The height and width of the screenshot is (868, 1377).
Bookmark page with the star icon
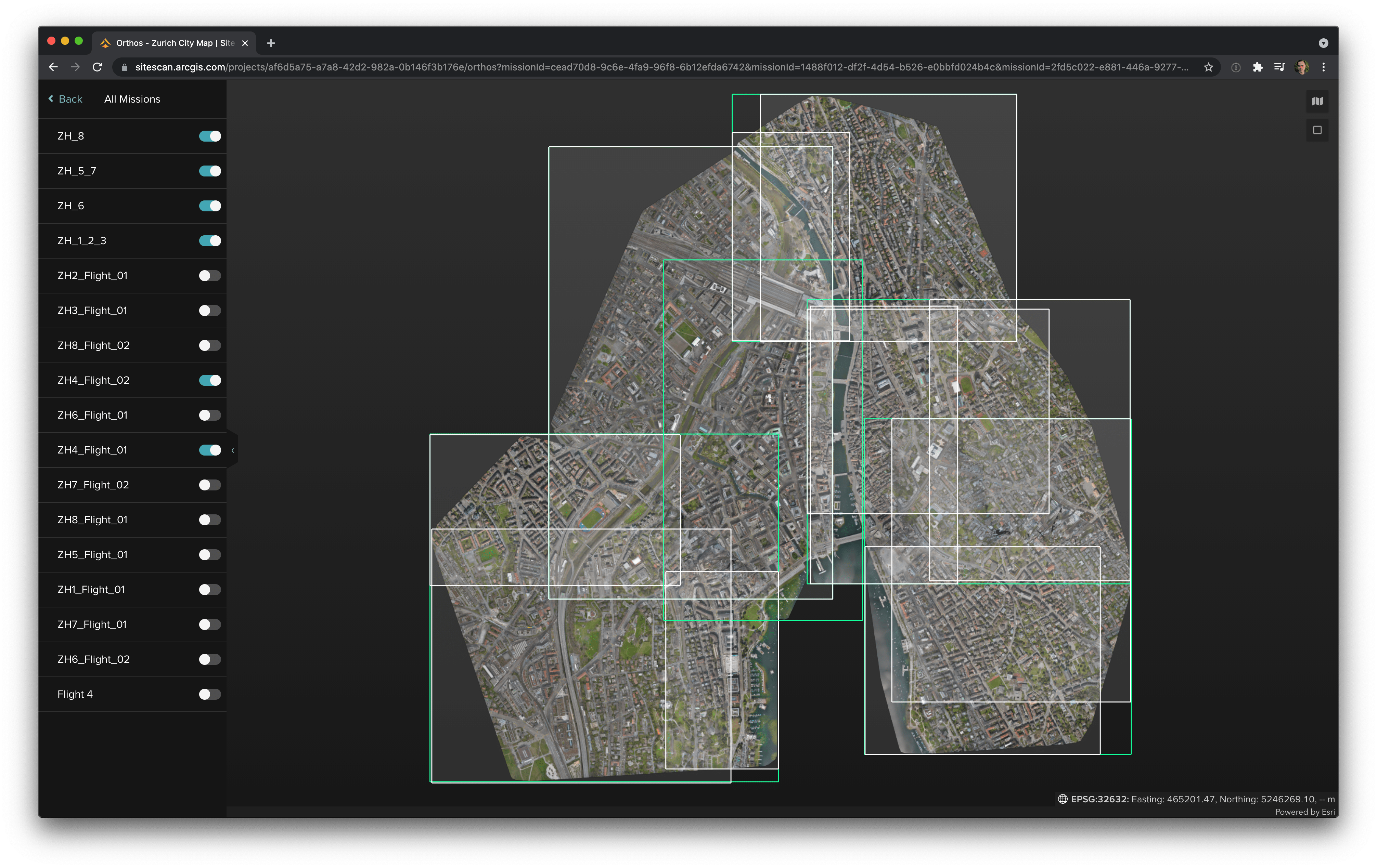coord(1208,67)
